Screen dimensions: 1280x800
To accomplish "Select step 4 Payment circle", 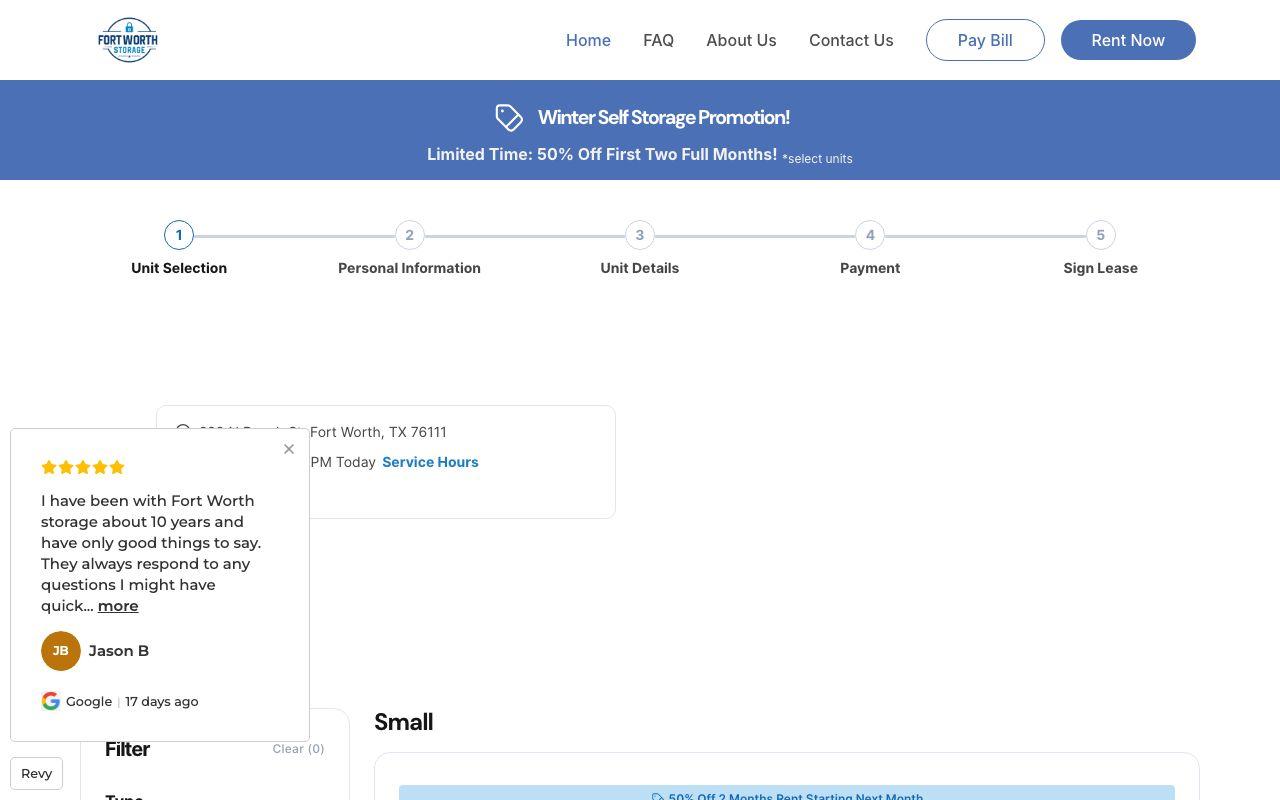I will (870, 235).
